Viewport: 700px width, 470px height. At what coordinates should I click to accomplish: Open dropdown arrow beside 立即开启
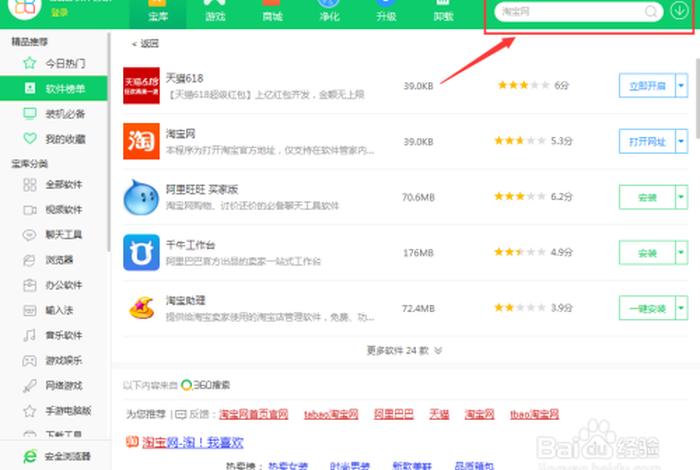pyautogui.click(x=681, y=85)
